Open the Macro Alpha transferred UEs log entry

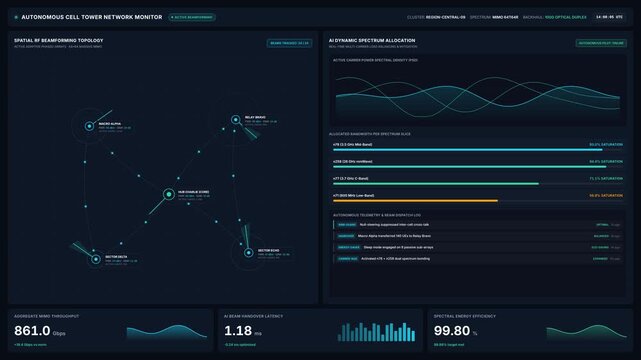pyautogui.click(x=478, y=236)
